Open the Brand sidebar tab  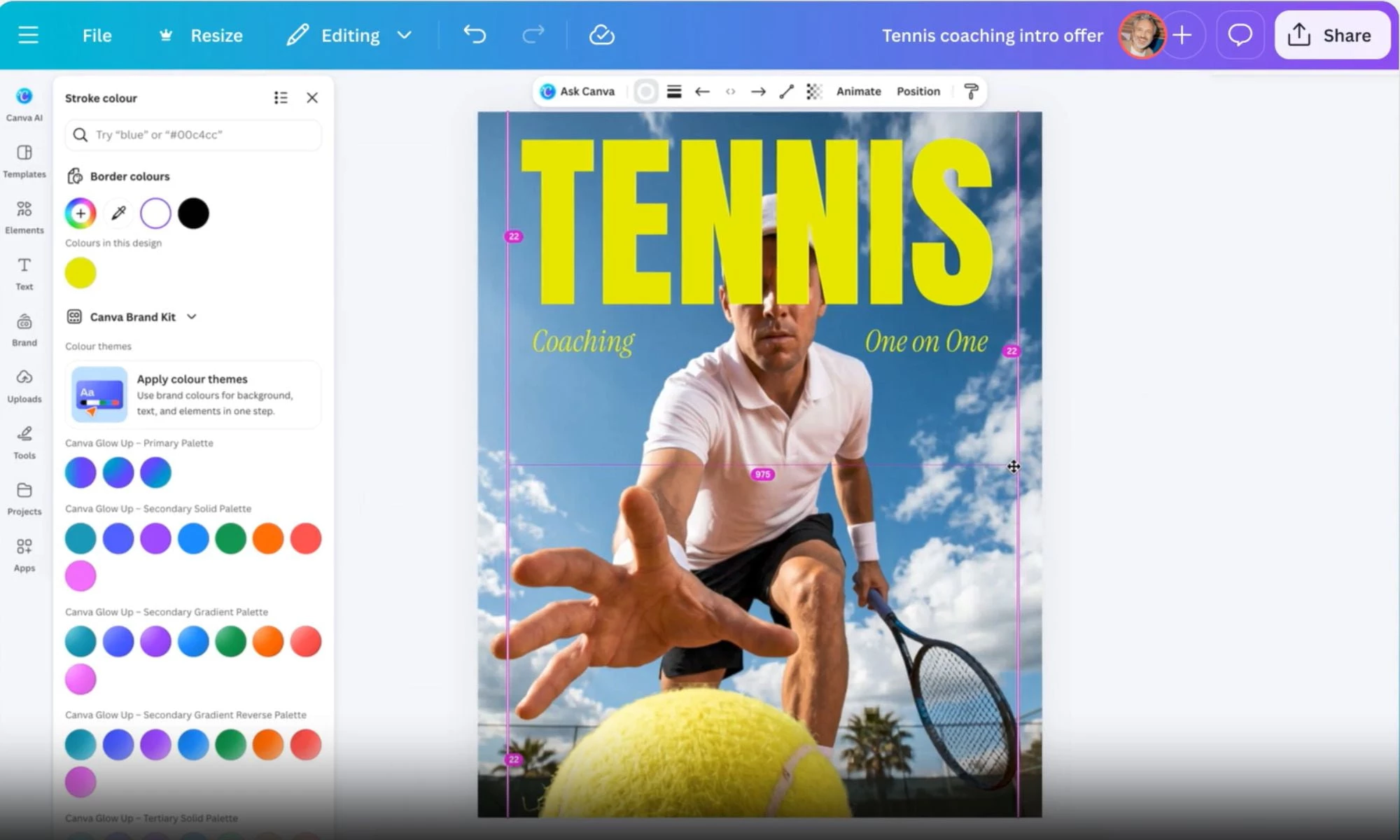(24, 330)
